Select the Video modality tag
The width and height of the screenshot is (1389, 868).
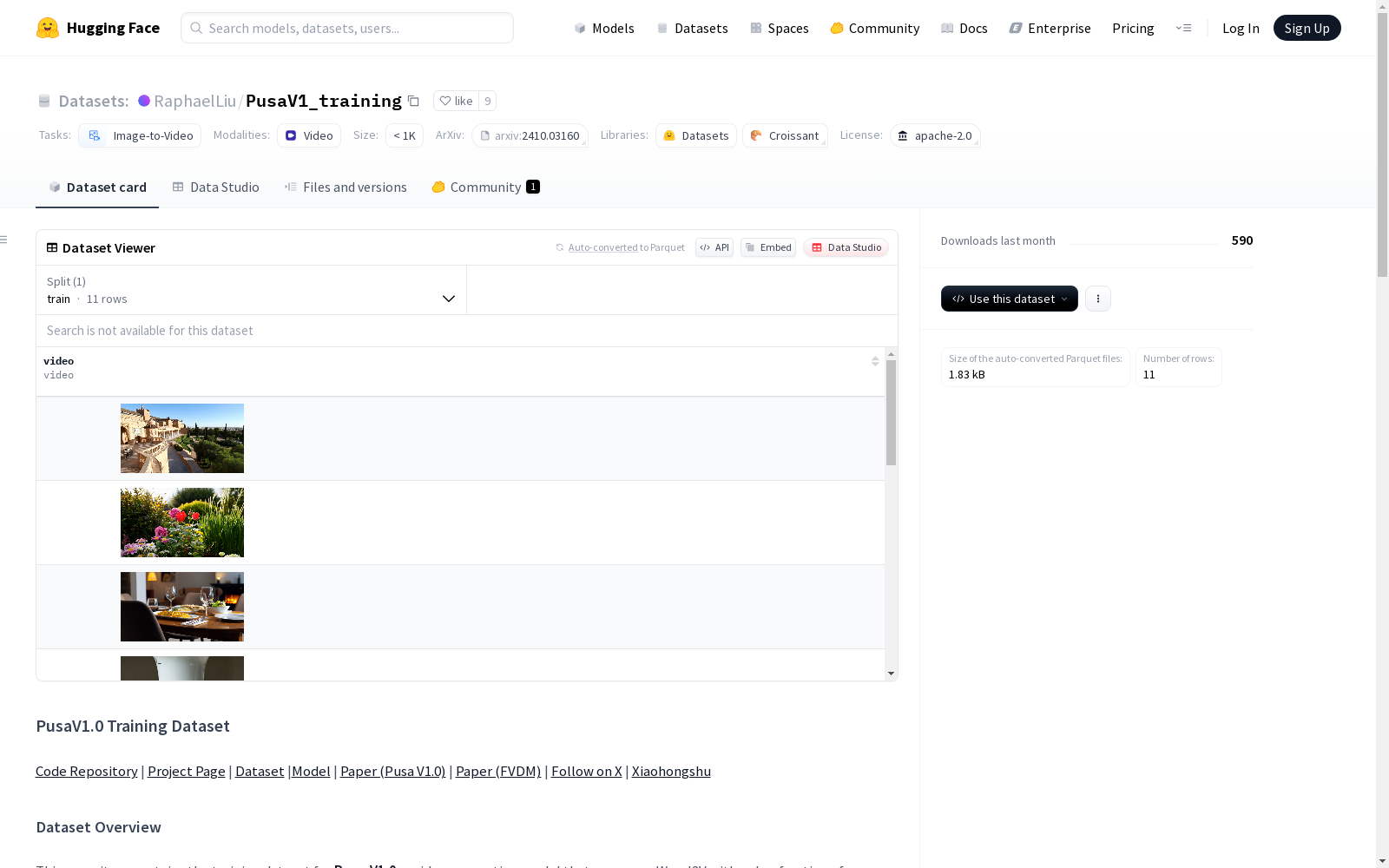tap(309, 135)
